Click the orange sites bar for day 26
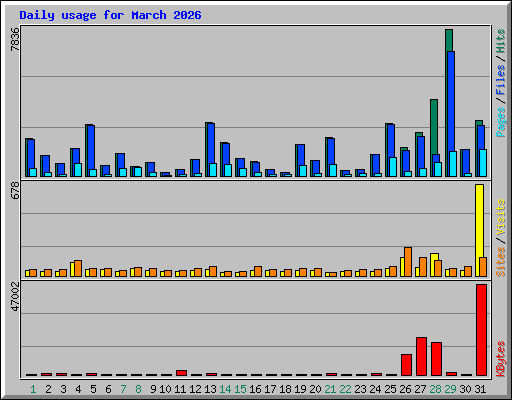The image size is (512, 400). [x=408, y=262]
